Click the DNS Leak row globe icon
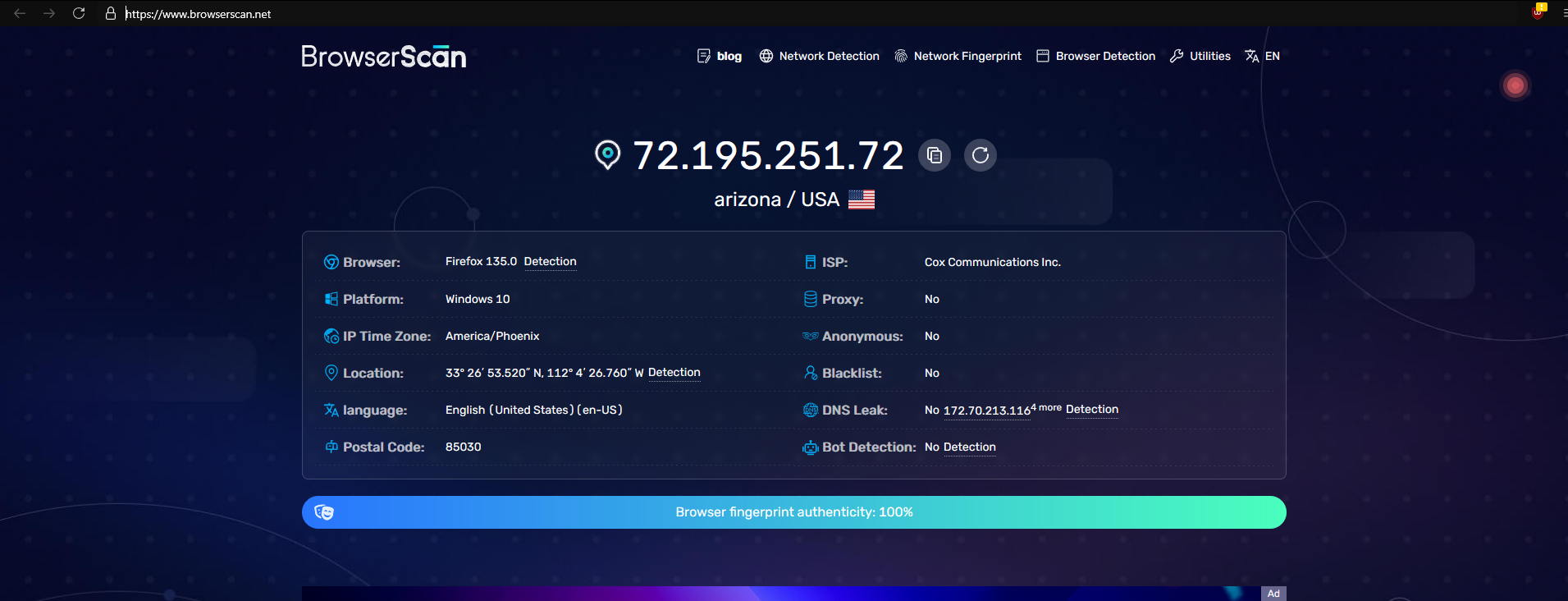This screenshot has height=601, width=1568. pyautogui.click(x=811, y=410)
